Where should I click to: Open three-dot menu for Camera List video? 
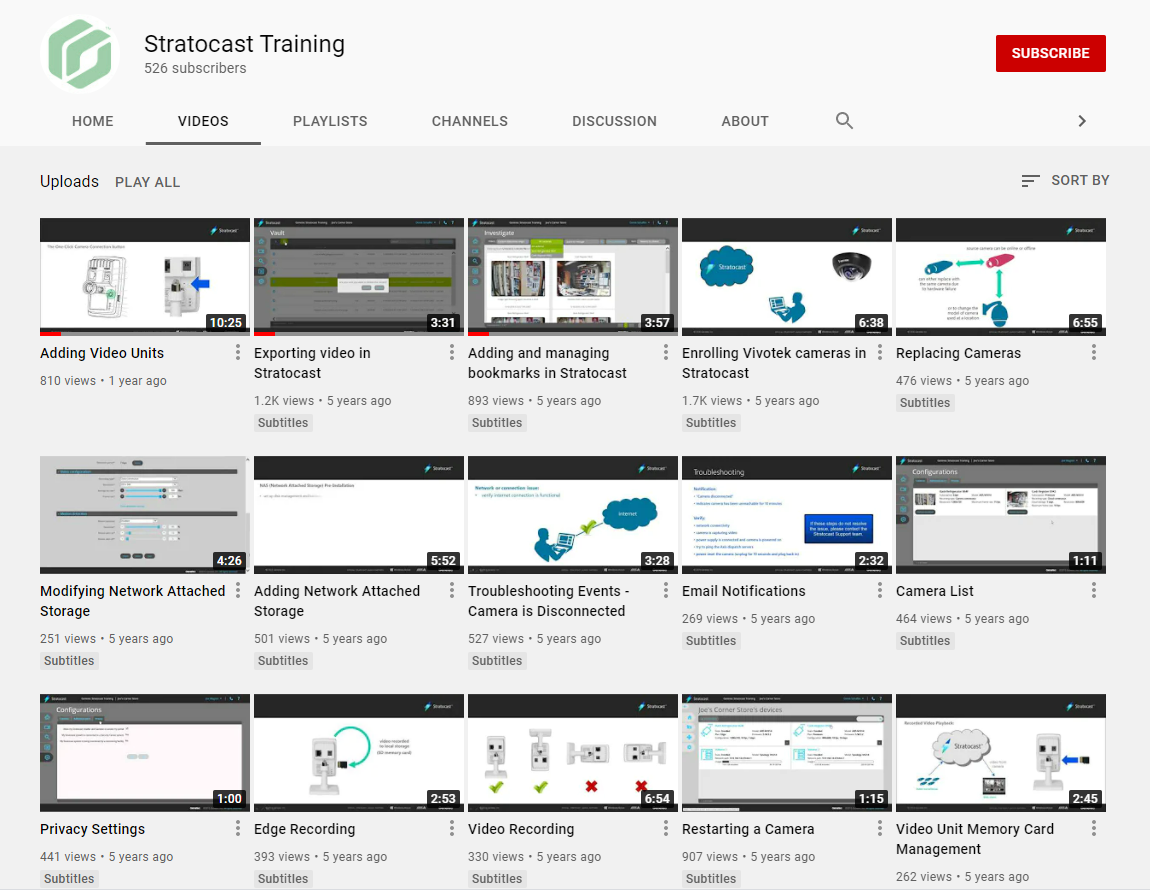pyautogui.click(x=1094, y=591)
